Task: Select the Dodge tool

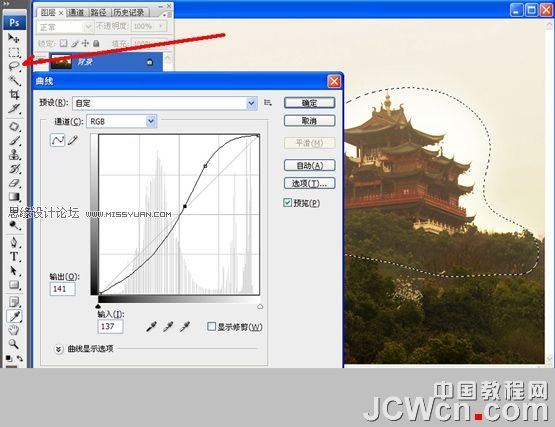Action: 14,225
